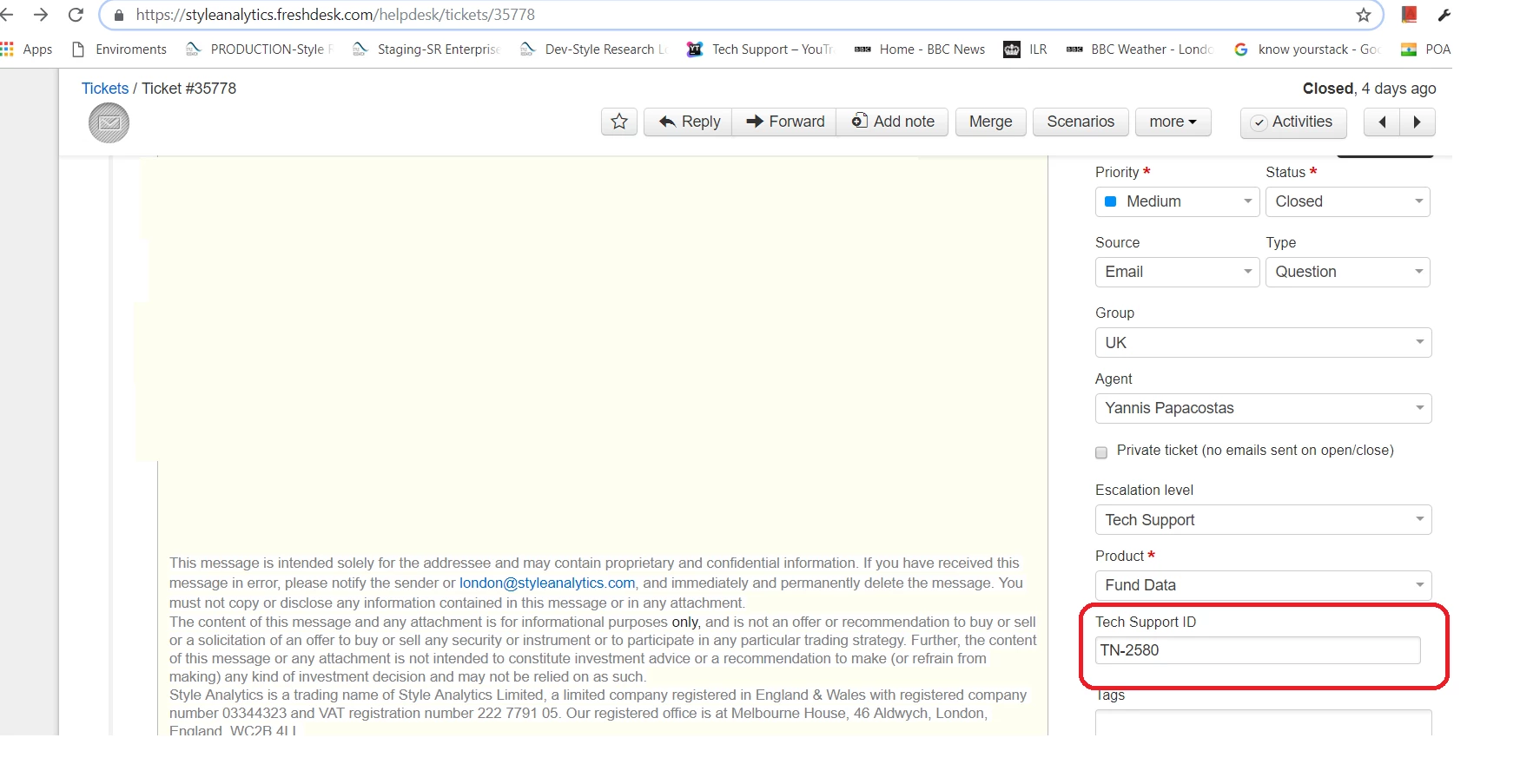Open the Status dropdown showing Closed
Image resolution: width=1520 pixels, height=784 pixels.
pyautogui.click(x=1348, y=201)
